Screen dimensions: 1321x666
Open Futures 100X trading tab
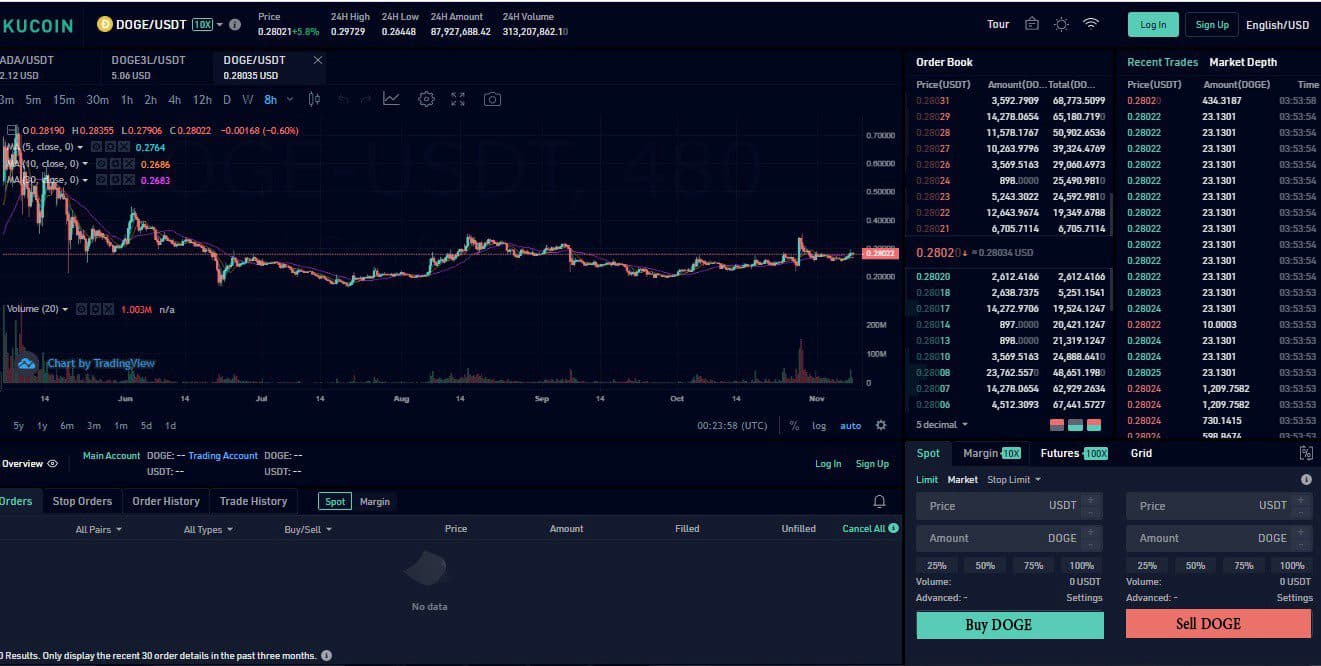(1074, 453)
